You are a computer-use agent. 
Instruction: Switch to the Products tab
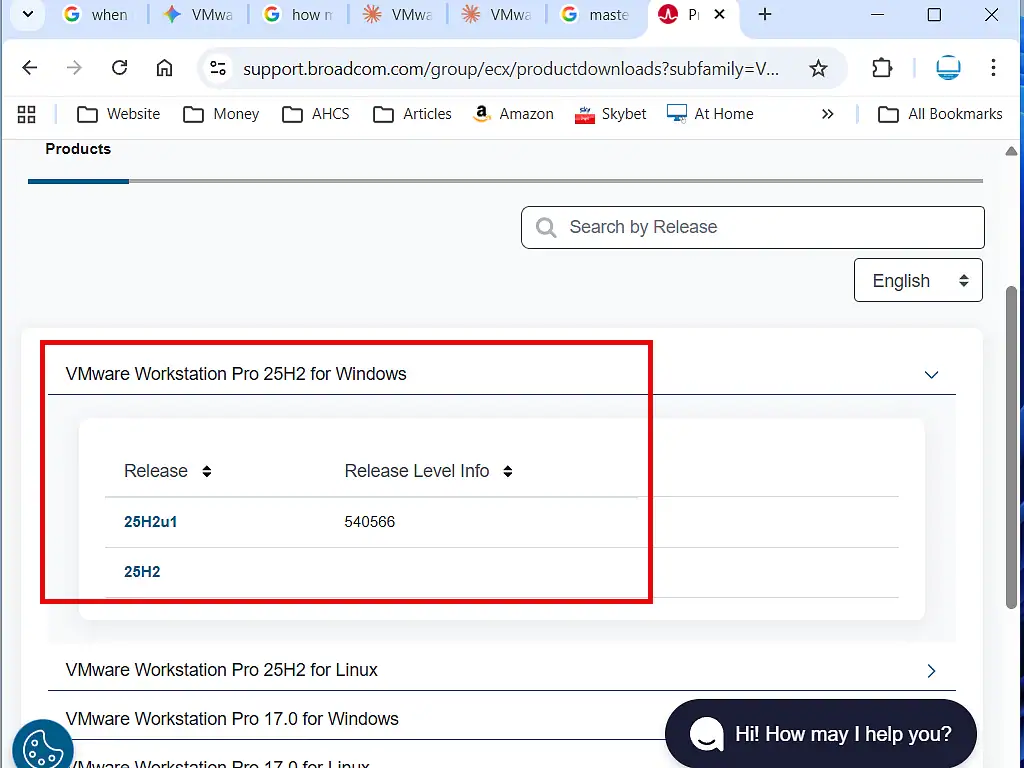(x=78, y=149)
